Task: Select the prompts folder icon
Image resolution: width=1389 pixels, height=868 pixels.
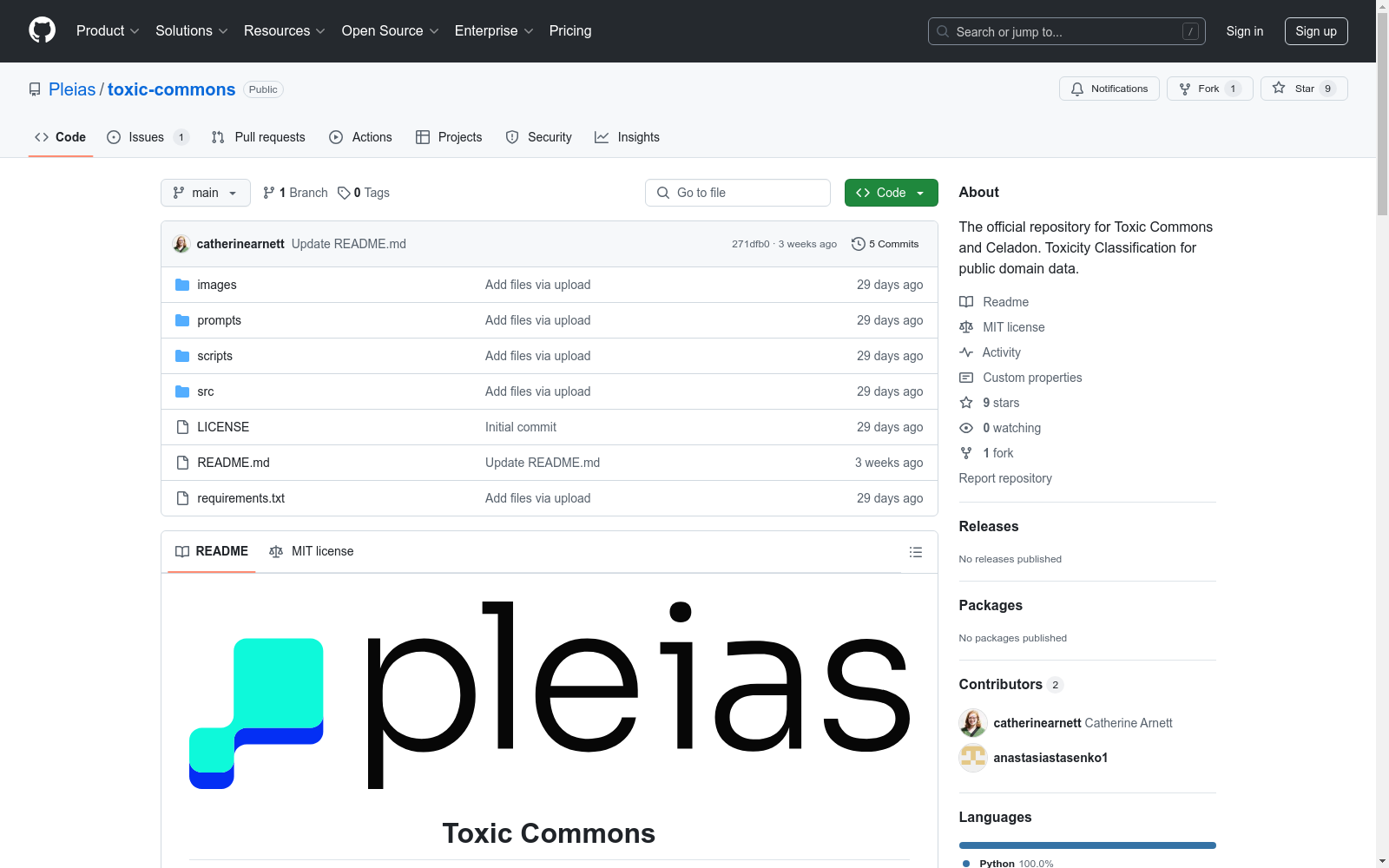Action: click(x=182, y=320)
